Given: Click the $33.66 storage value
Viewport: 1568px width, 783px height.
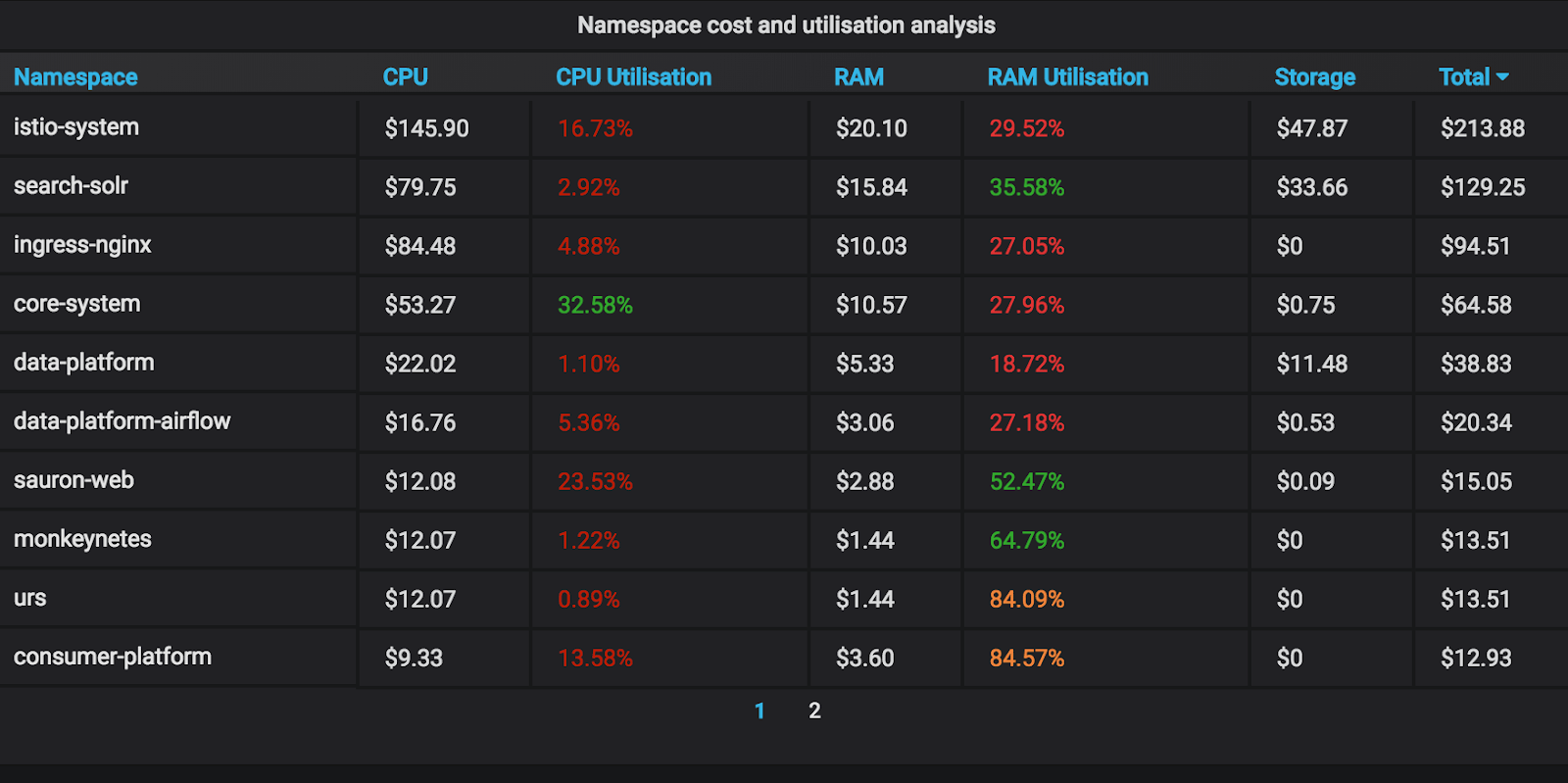Looking at the screenshot, I should 1312,187.
